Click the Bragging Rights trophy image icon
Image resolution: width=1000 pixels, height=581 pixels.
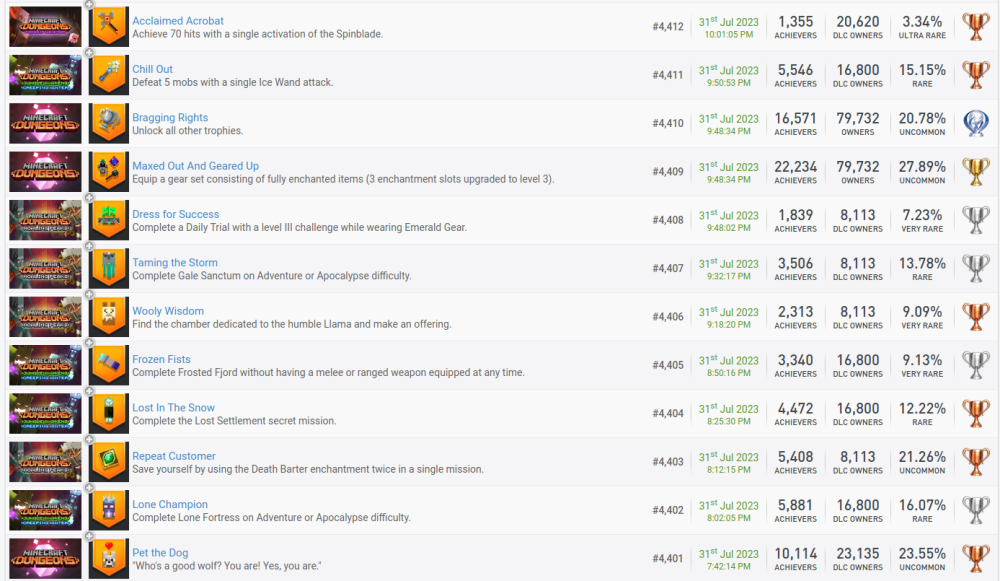(x=108, y=123)
